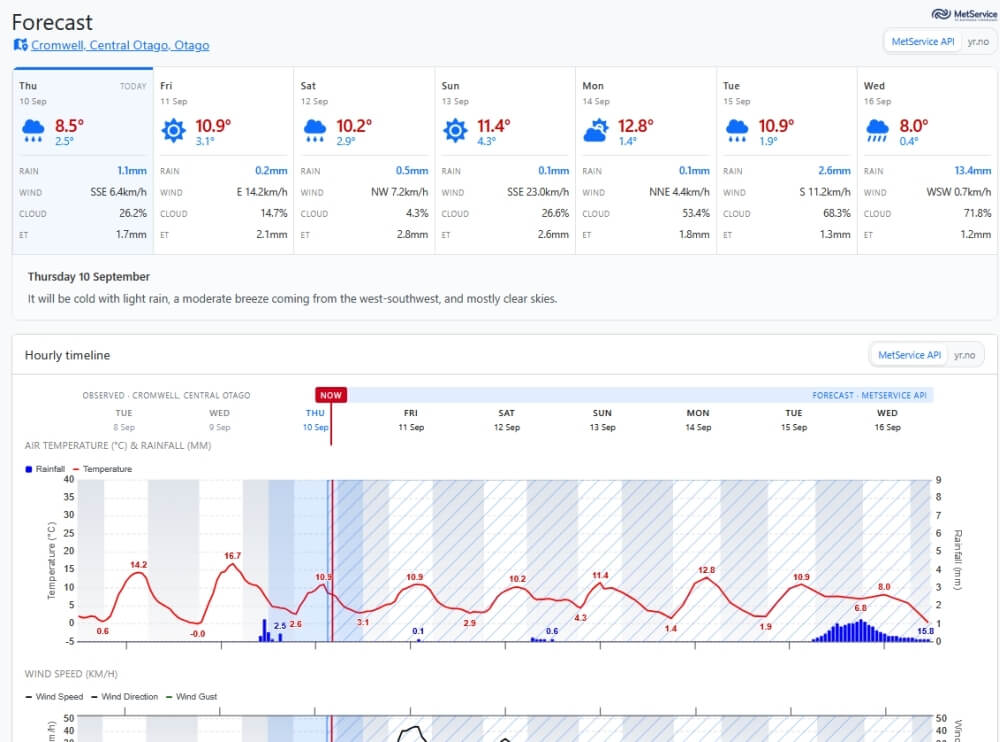The width and height of the screenshot is (1000, 742).
Task: Click Thursday's 1.7mm ET value
Action: click(131, 234)
